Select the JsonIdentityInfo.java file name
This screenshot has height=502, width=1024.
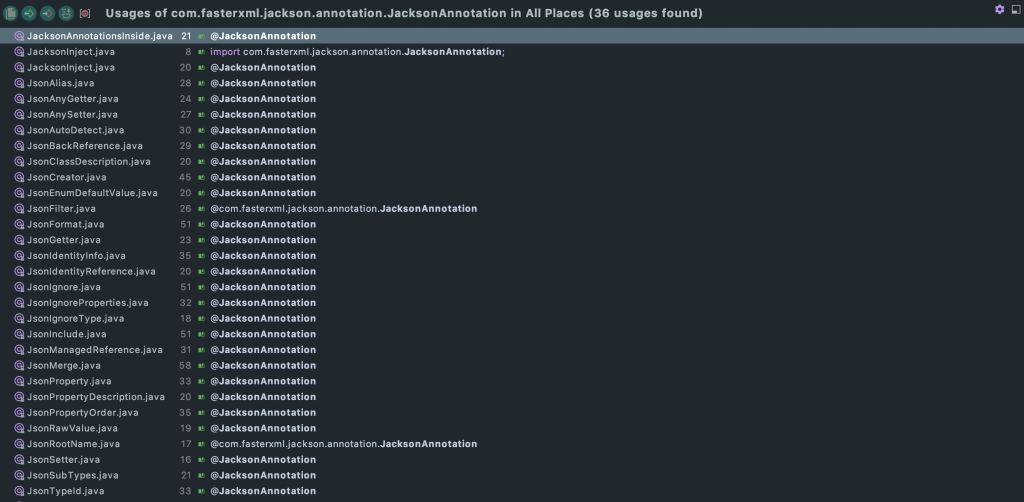tap(76, 255)
